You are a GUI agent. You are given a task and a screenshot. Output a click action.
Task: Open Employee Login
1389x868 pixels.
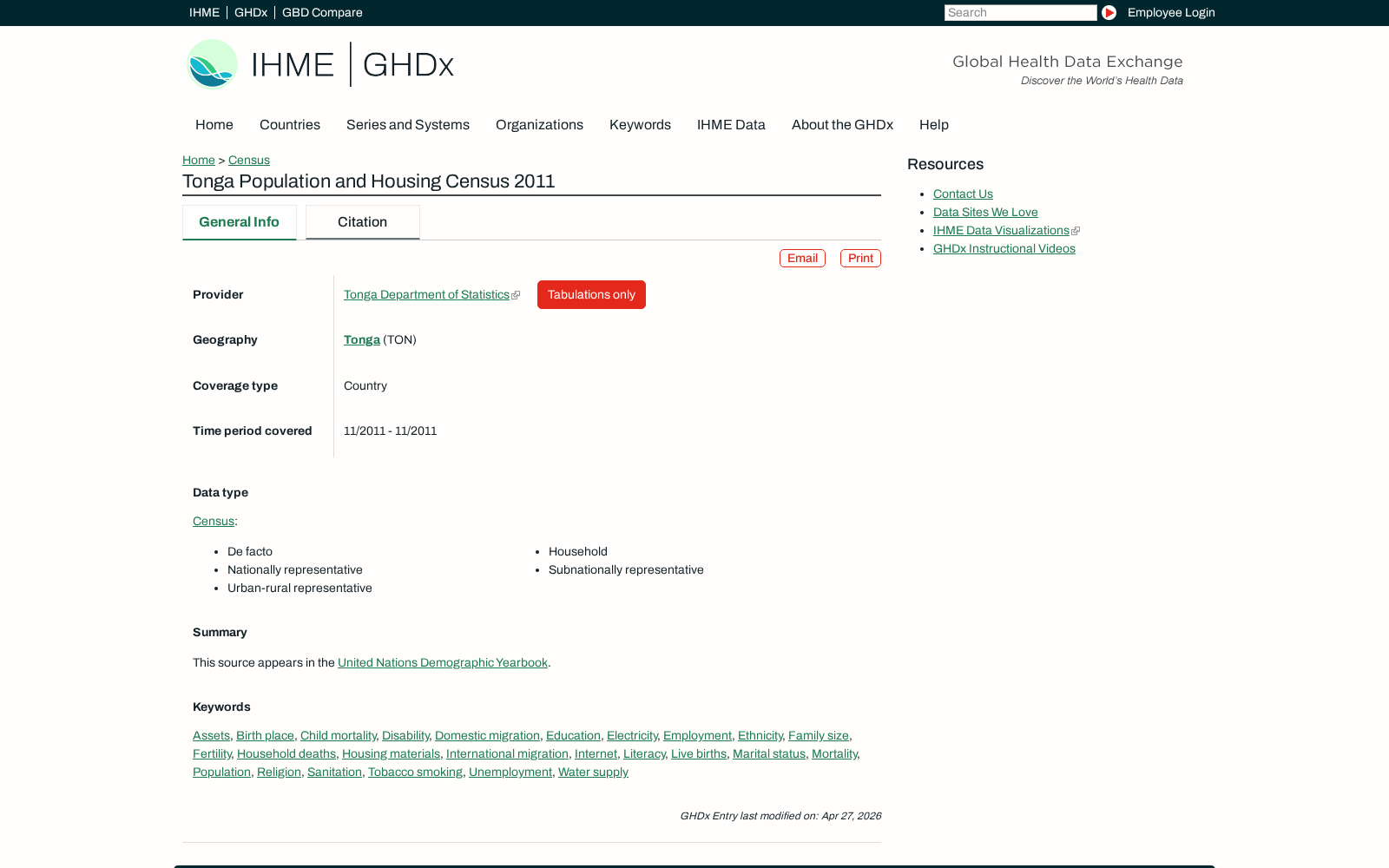pyautogui.click(x=1171, y=12)
